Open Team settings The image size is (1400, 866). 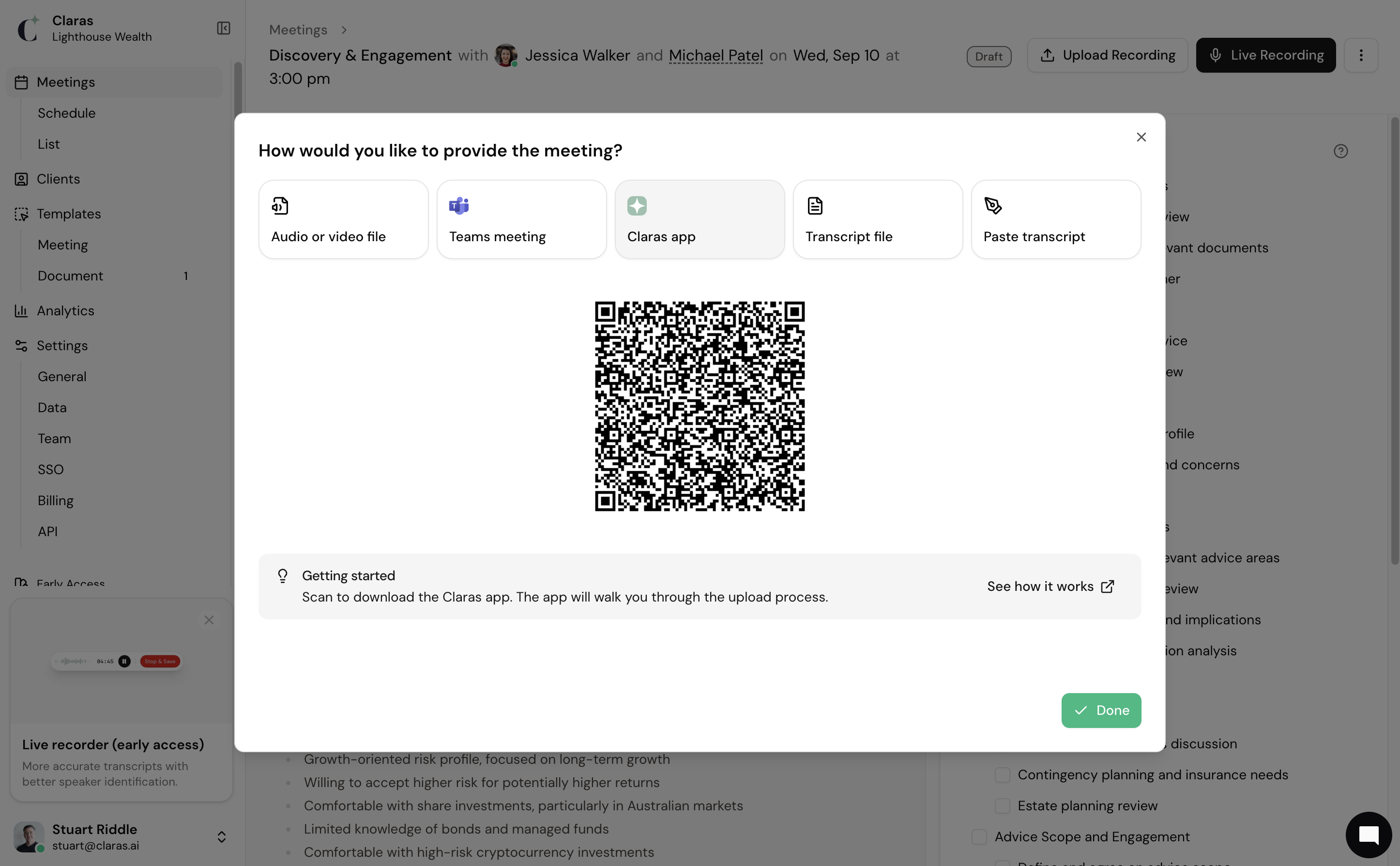click(x=54, y=439)
